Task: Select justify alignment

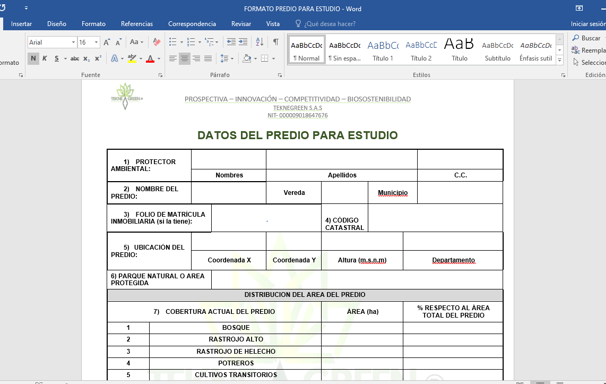Action: (208, 59)
